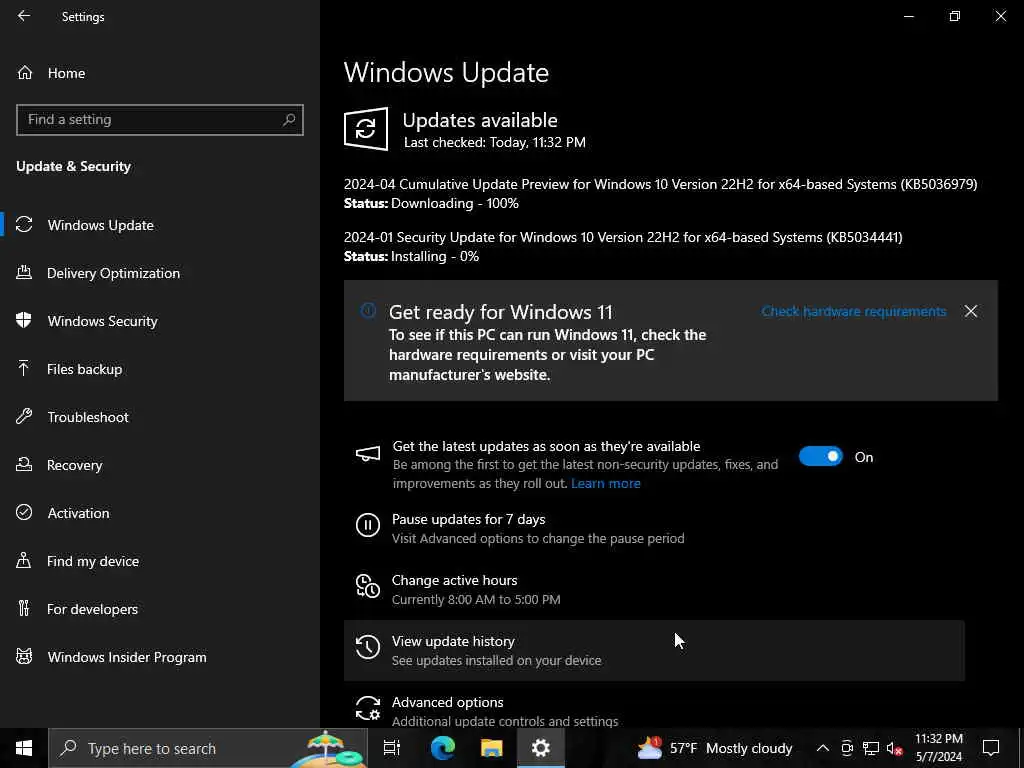This screenshot has width=1024, height=768.
Task: Go to the Files backup page
Action: [x=160, y=369]
